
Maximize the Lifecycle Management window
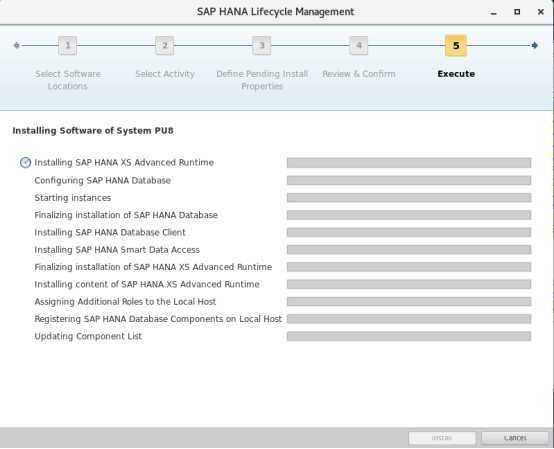pos(517,12)
